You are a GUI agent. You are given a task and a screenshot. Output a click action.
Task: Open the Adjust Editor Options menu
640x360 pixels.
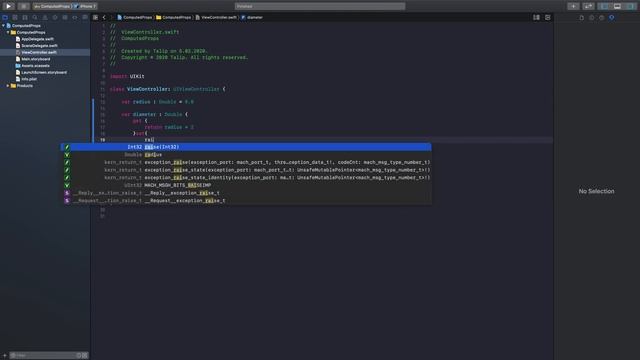pos(536,18)
